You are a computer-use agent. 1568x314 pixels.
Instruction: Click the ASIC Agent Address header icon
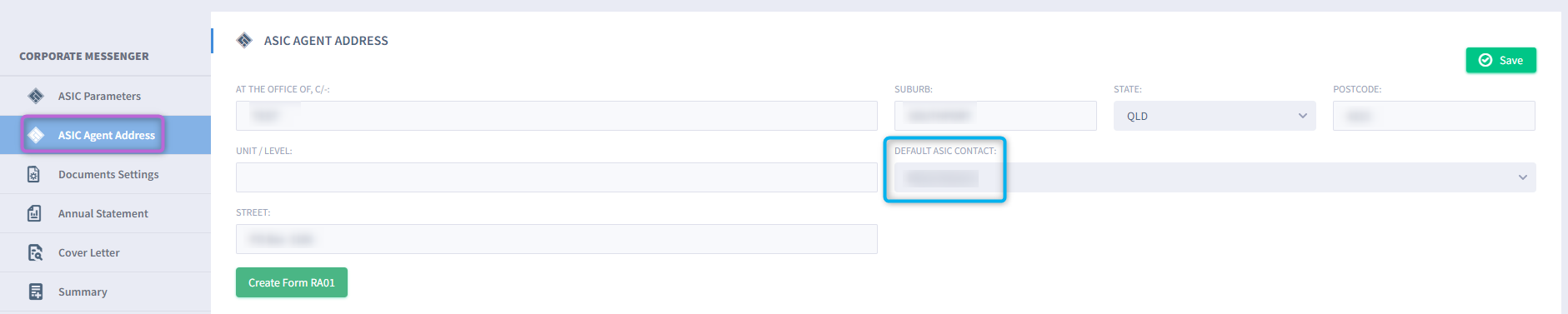pos(244,40)
